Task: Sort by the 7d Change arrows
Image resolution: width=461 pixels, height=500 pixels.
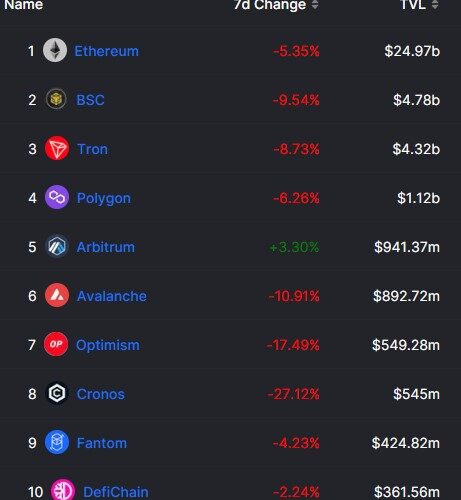Action: (x=315, y=4)
